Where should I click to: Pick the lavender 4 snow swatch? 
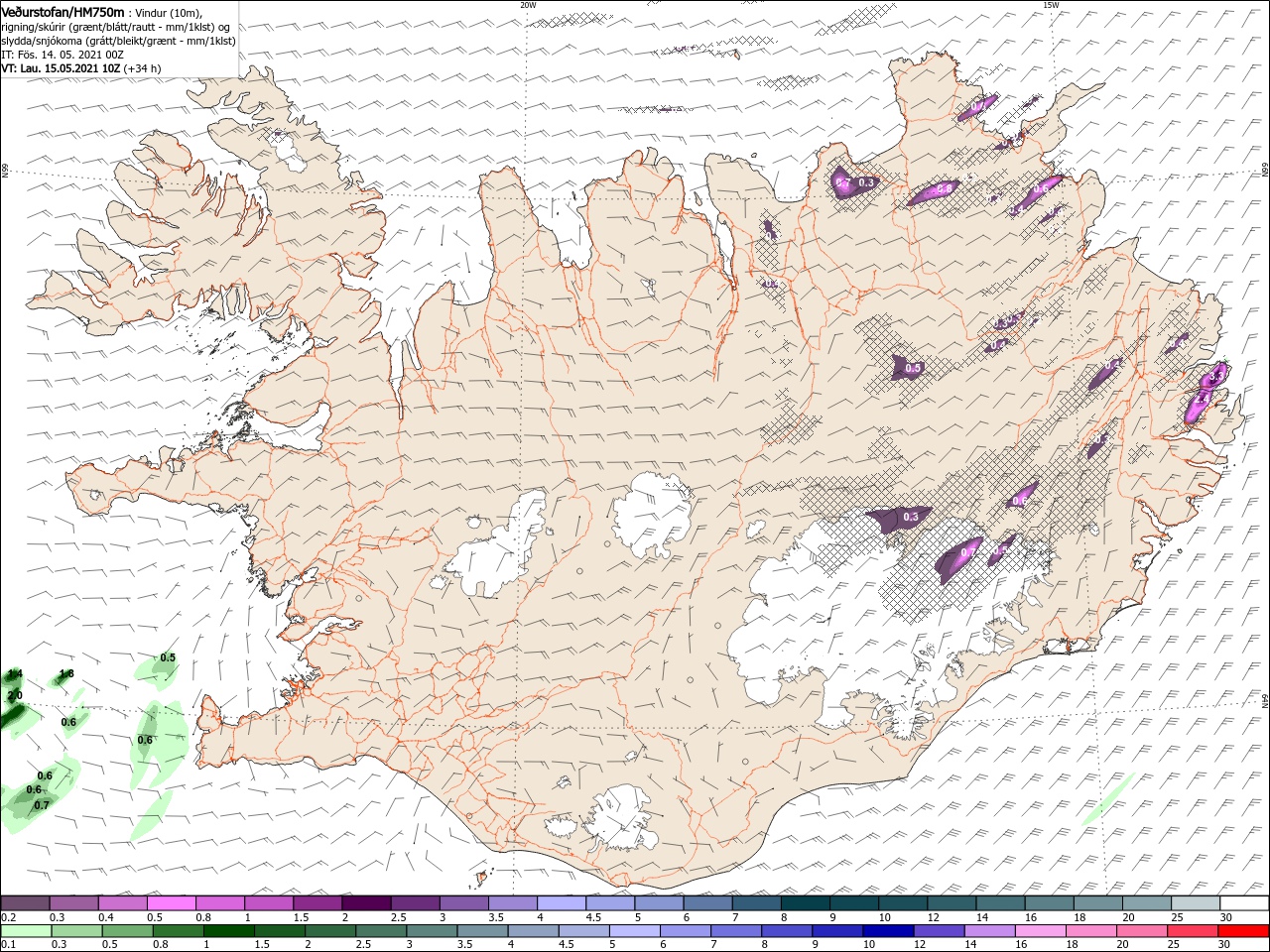[562, 903]
